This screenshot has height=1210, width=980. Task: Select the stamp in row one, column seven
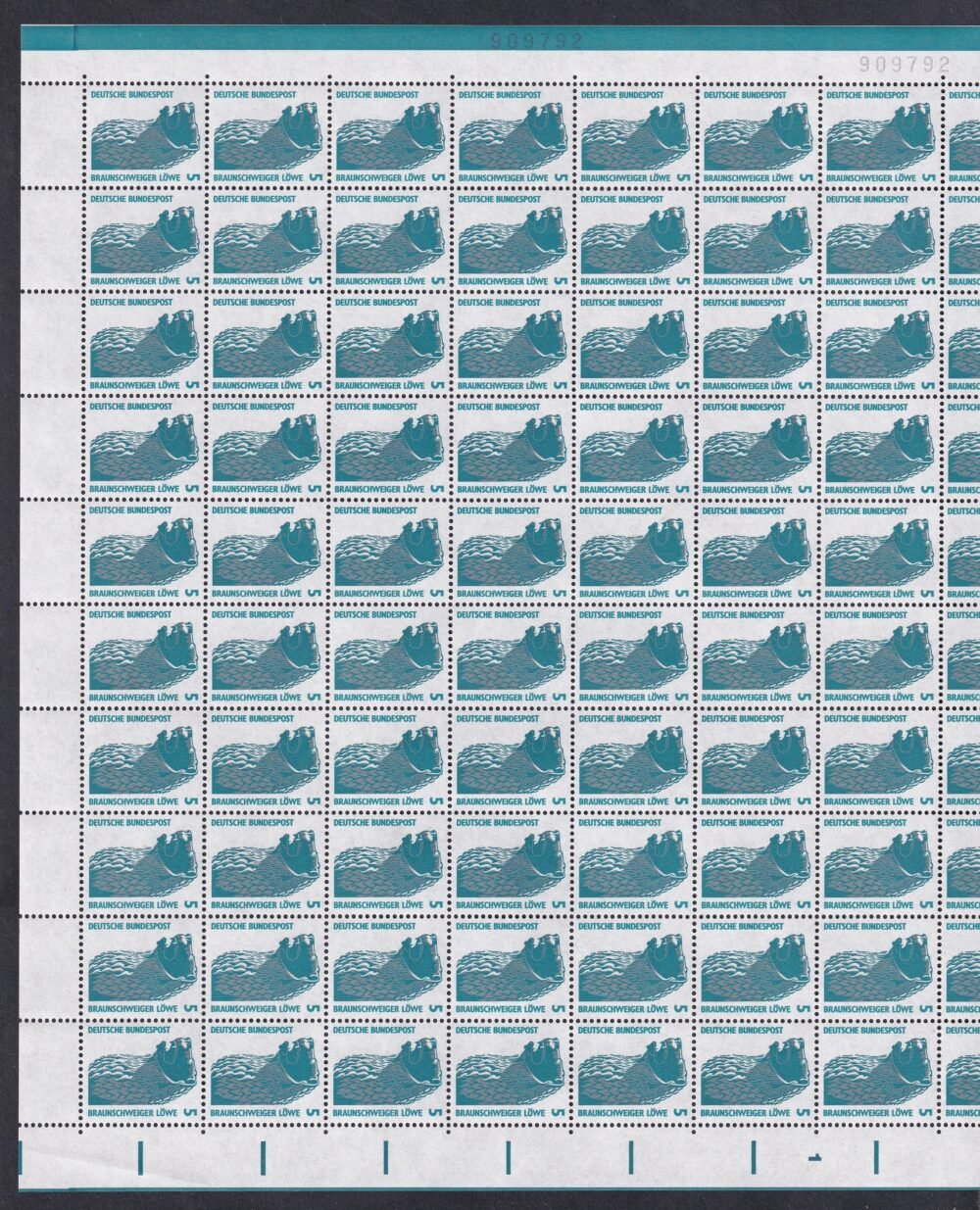point(880,136)
